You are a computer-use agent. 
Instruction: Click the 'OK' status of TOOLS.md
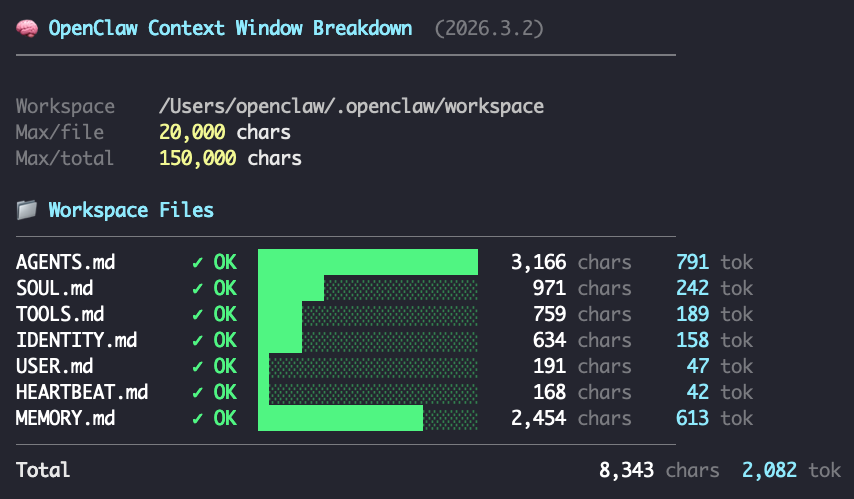point(225,314)
